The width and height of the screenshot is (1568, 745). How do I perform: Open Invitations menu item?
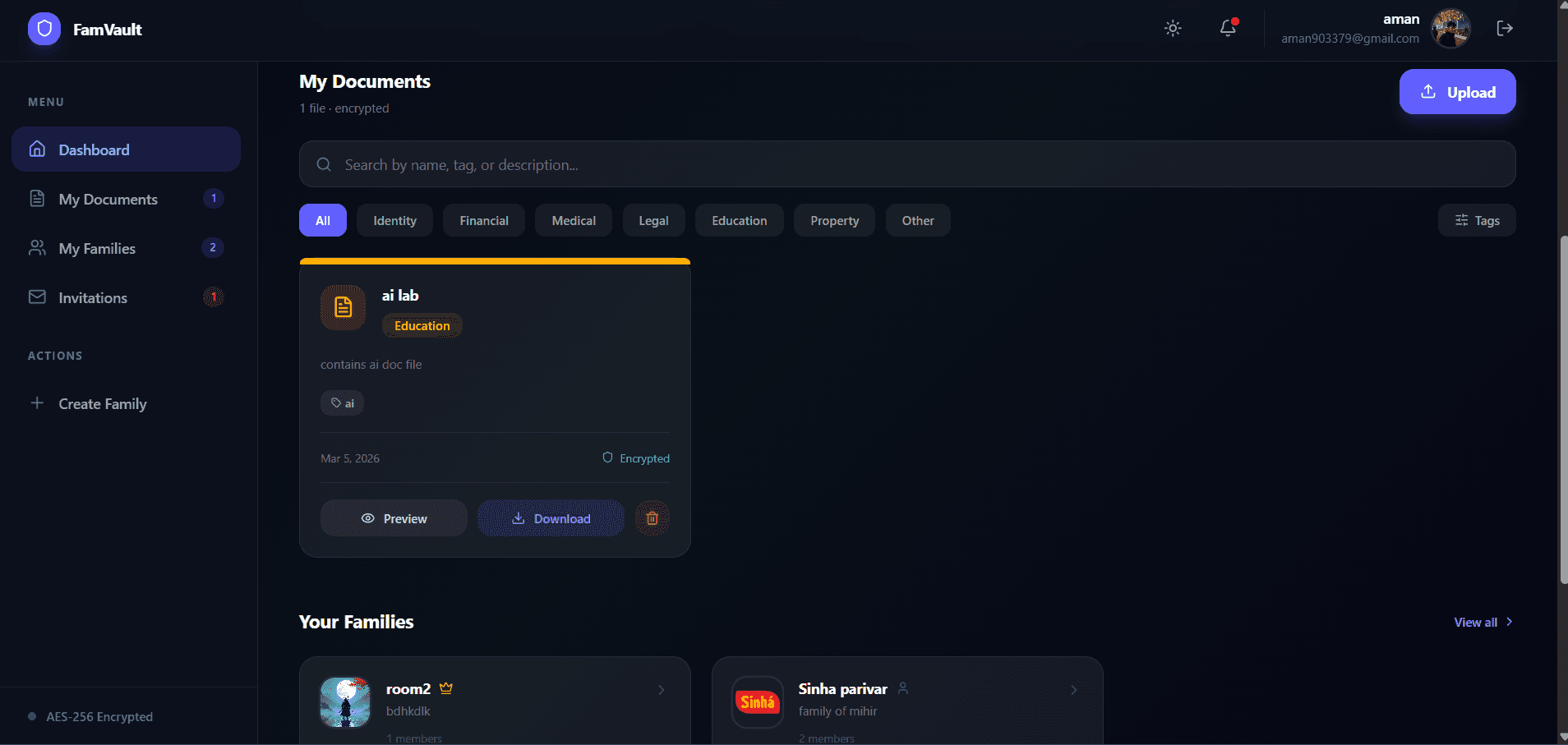click(126, 297)
